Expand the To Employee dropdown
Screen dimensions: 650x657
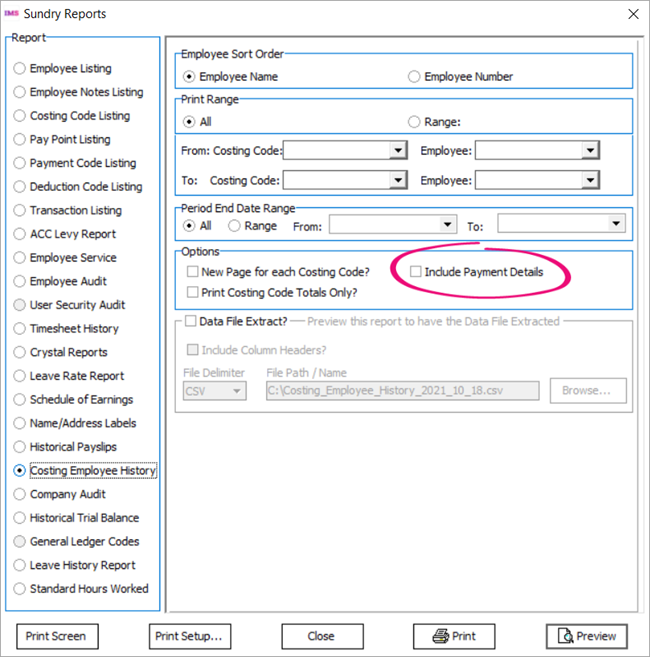click(590, 180)
